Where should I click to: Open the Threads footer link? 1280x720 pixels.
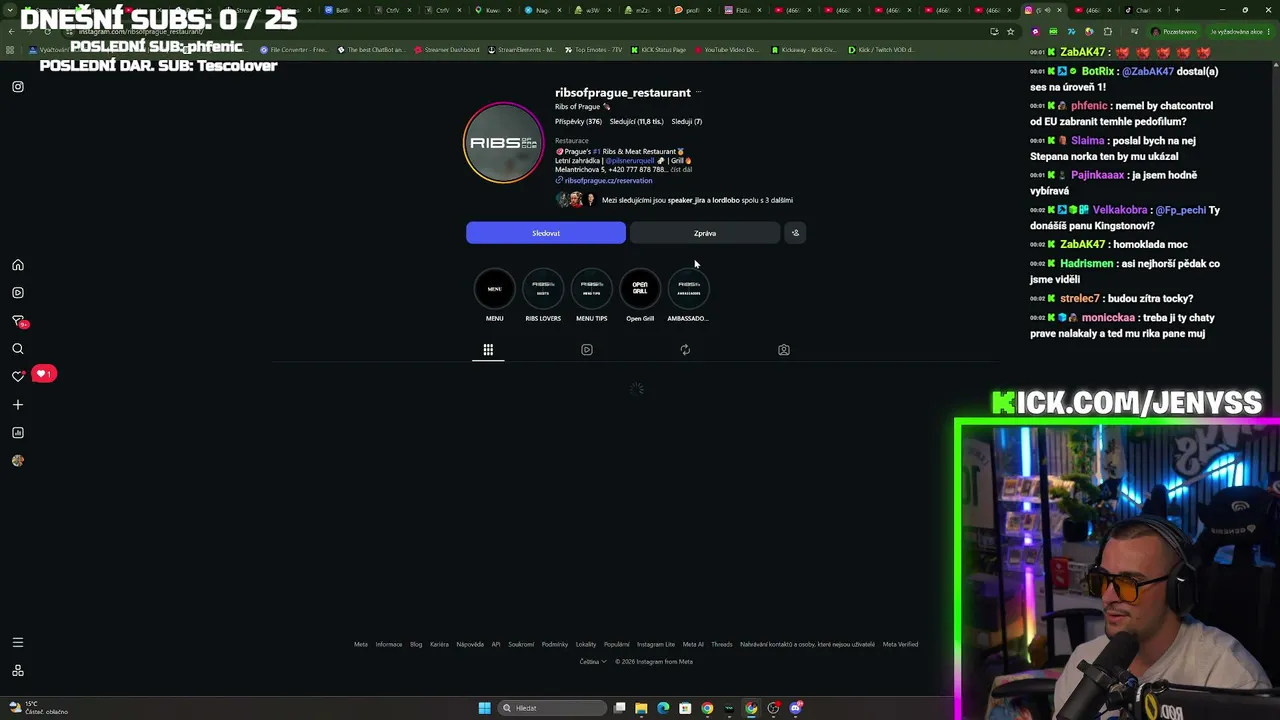(x=722, y=644)
